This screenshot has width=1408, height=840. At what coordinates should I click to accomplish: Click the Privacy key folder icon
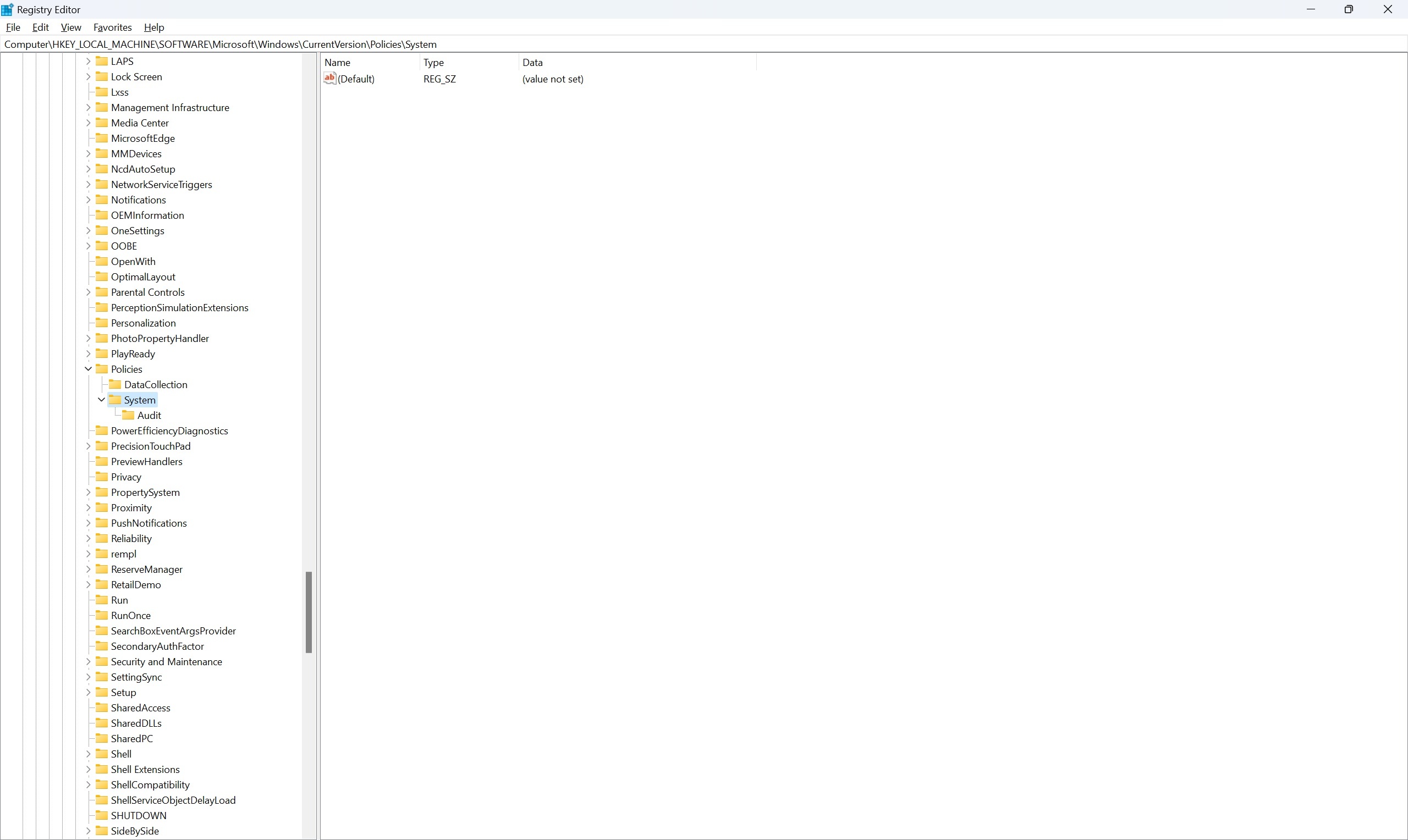coord(102,477)
